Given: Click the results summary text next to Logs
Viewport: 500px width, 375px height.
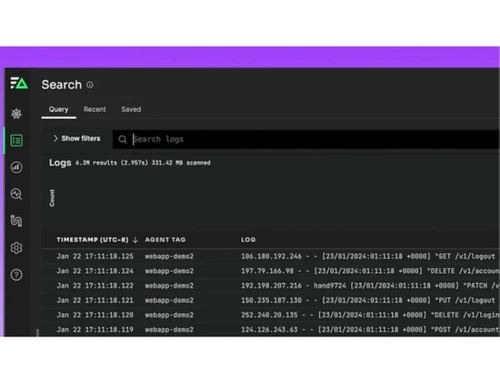Looking at the screenshot, I should [143, 163].
